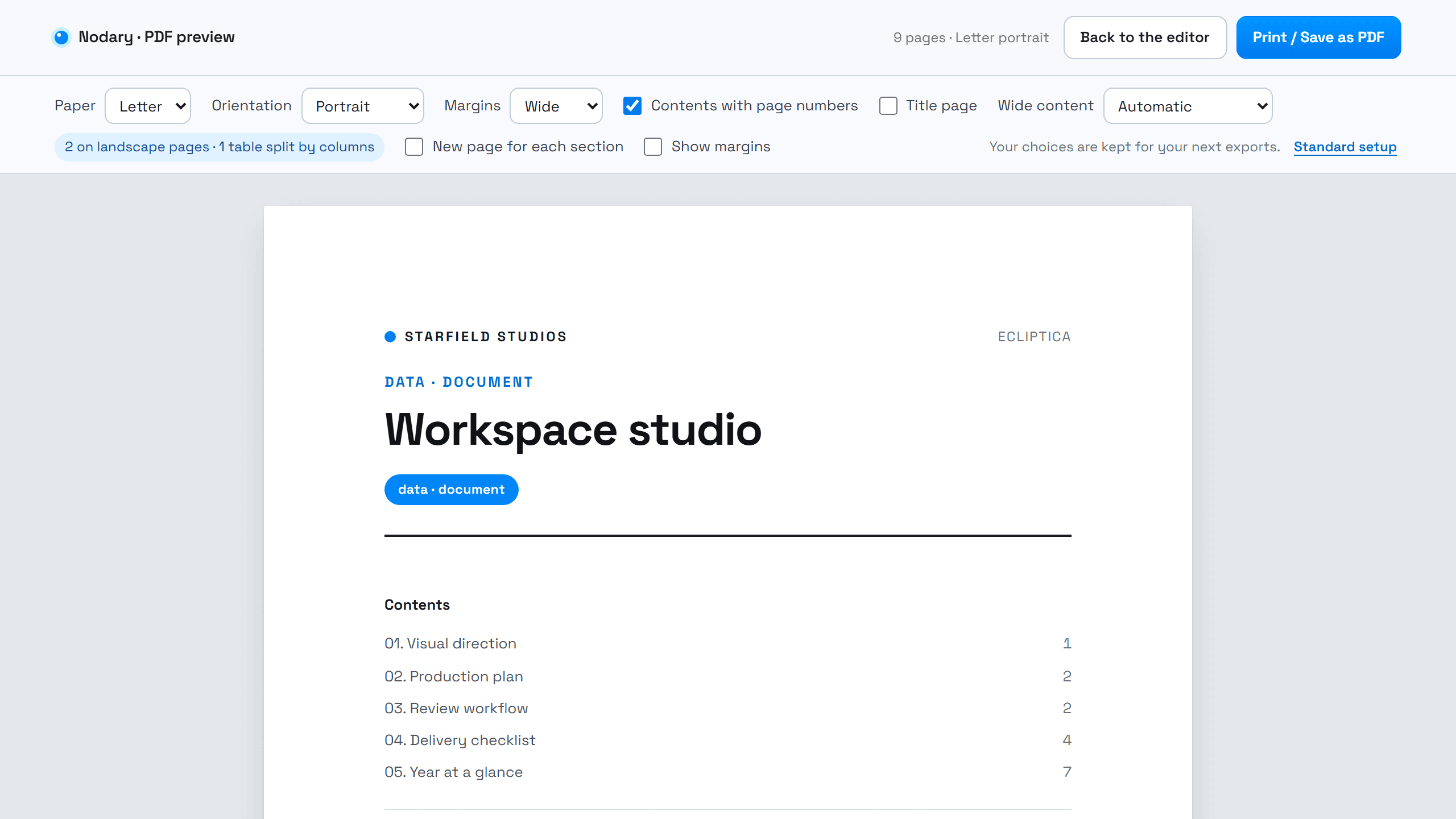Click Print / Save as PDF
The height and width of the screenshot is (819, 1456).
point(1318,38)
